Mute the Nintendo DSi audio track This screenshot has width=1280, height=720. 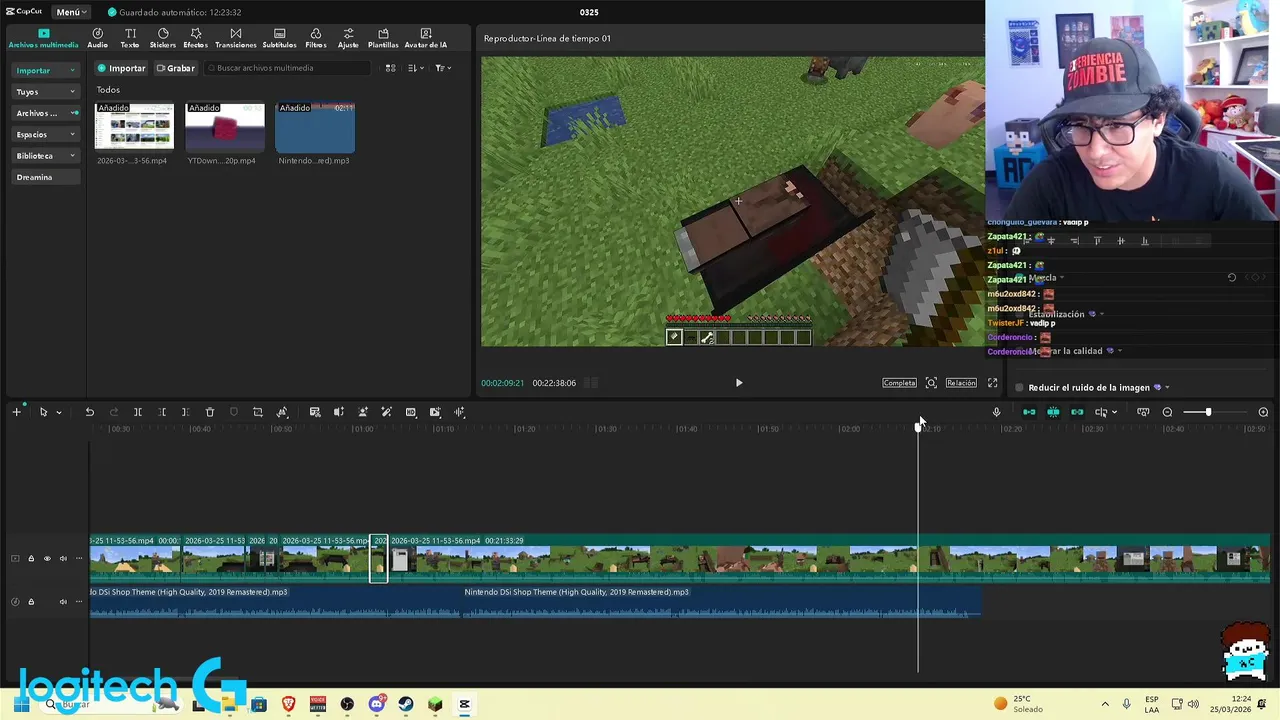coord(63,602)
